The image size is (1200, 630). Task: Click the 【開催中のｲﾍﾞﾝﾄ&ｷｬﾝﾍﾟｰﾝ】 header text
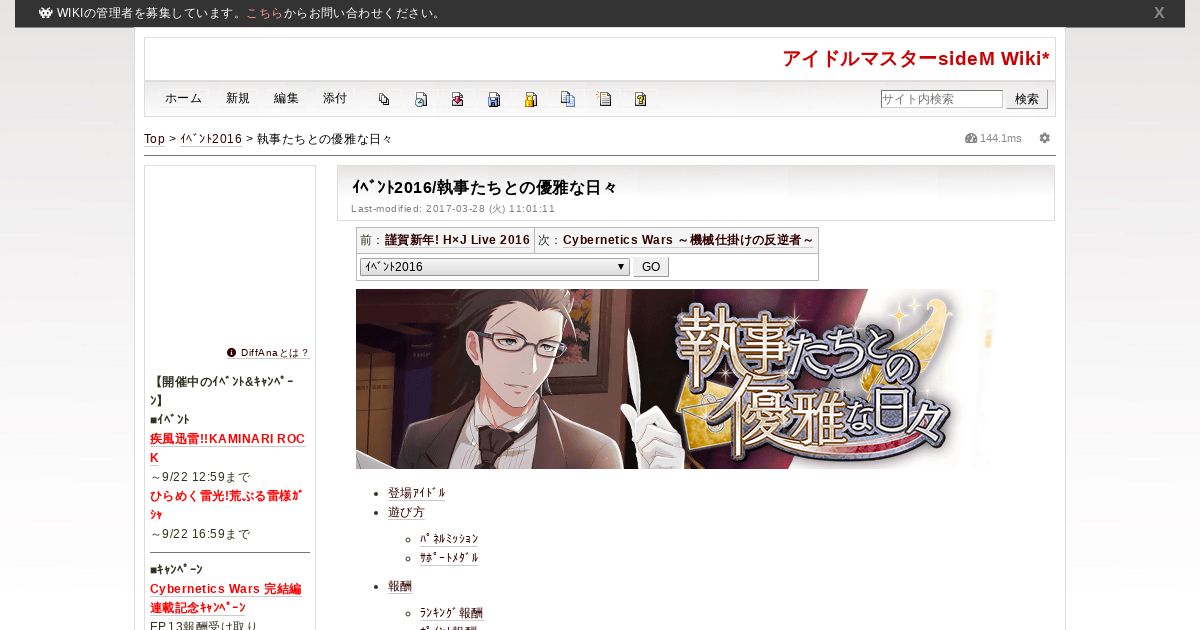click(222, 391)
